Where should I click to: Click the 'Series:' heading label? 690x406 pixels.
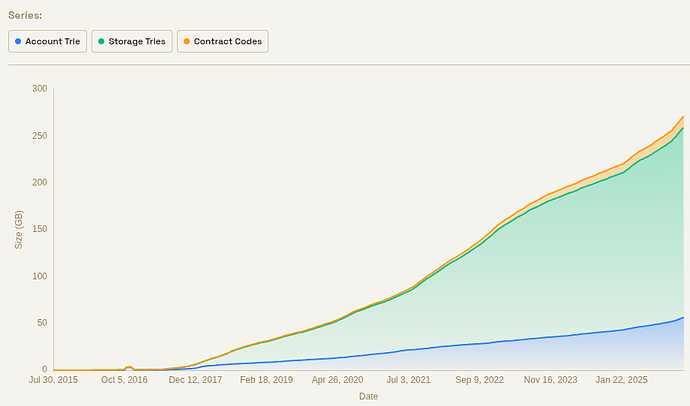click(25, 15)
